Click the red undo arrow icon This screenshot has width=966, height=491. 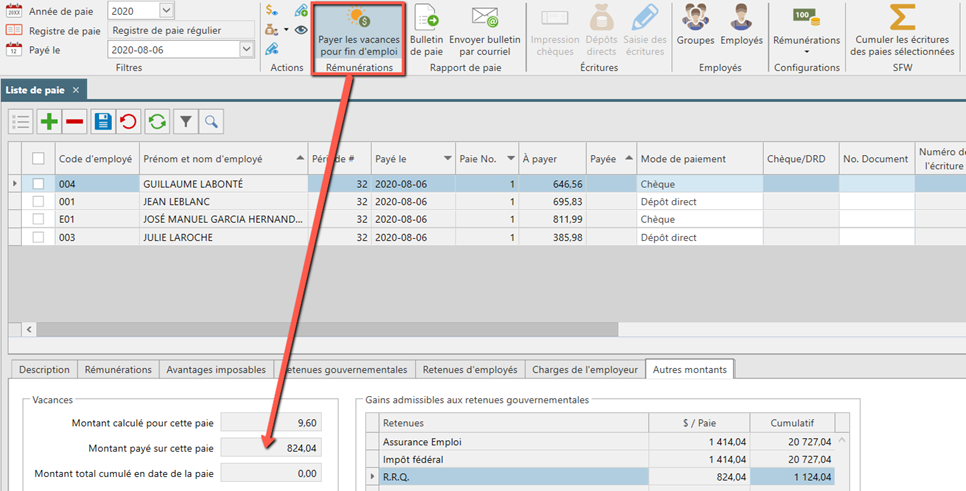tap(128, 121)
